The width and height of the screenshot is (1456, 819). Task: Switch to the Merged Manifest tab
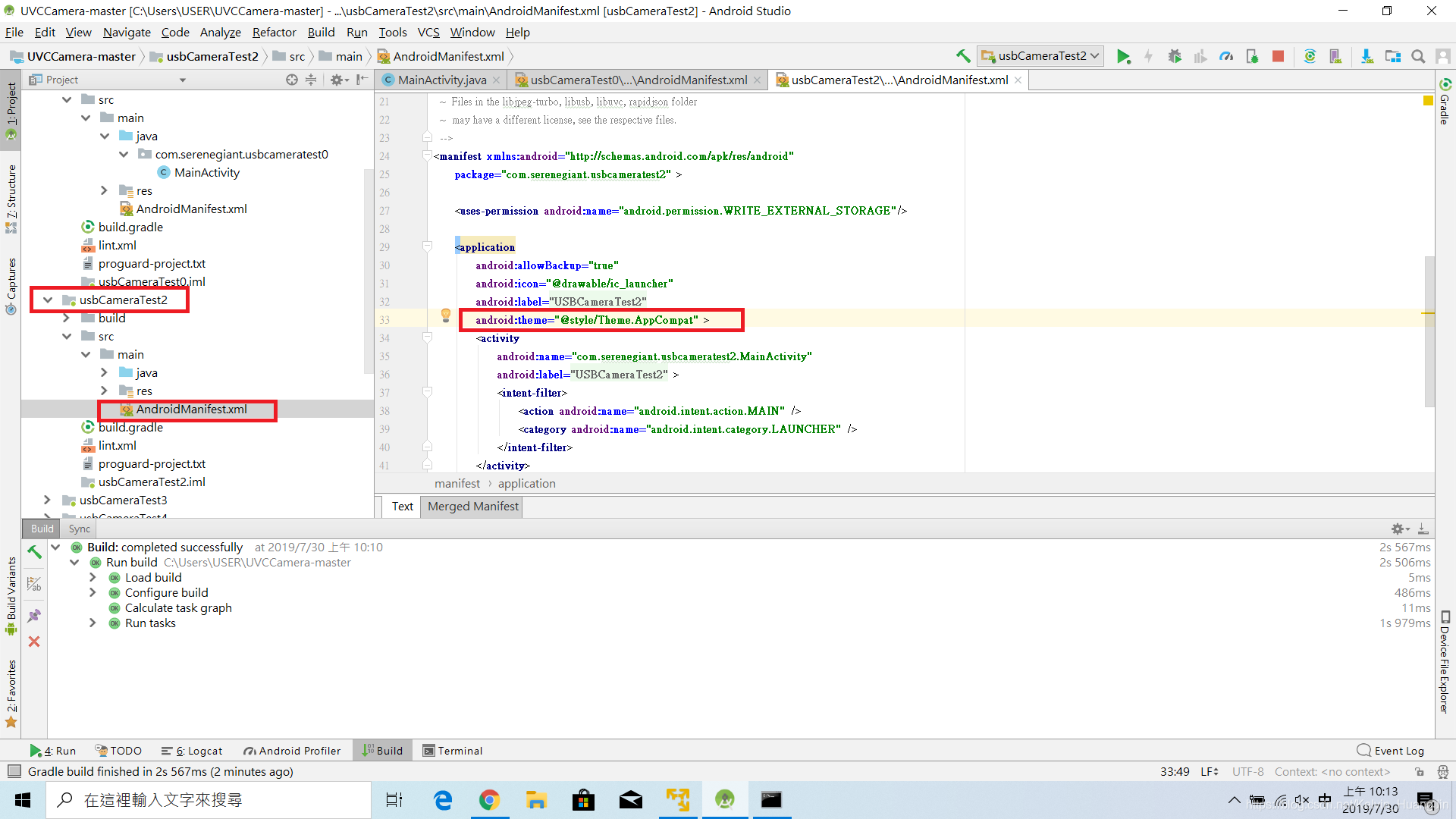pos(473,507)
